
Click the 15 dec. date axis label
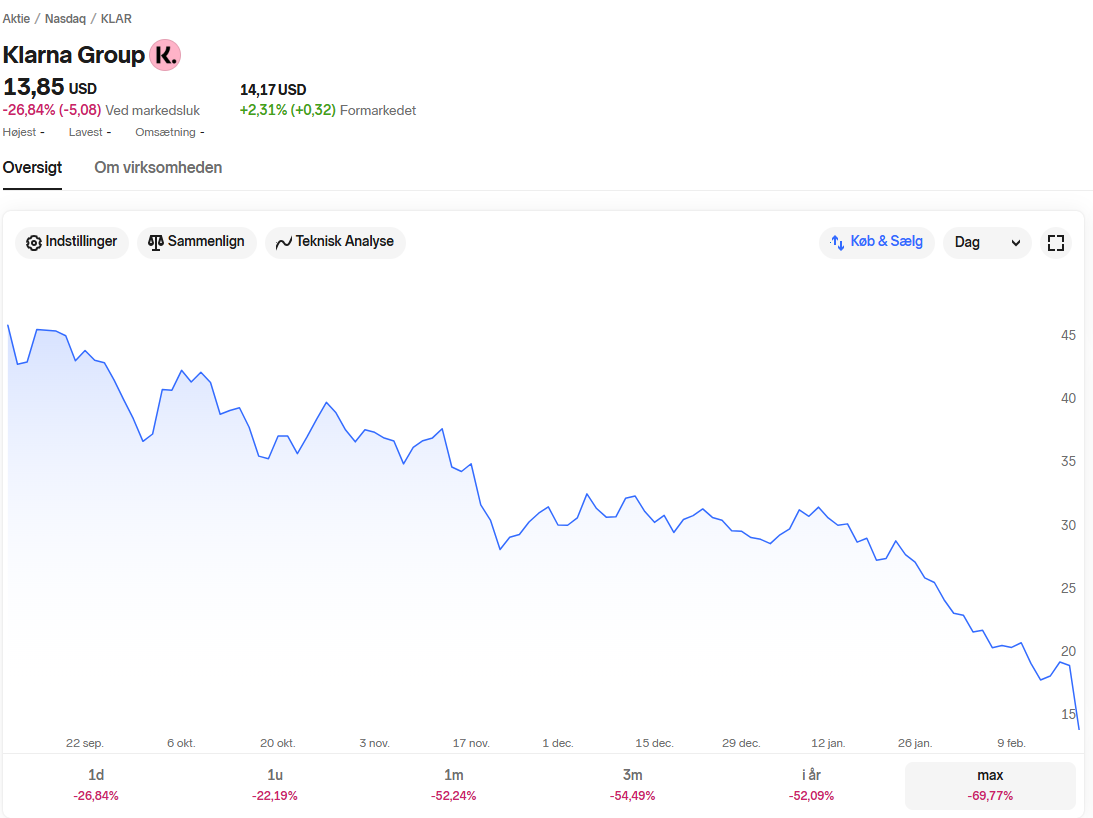tap(655, 743)
